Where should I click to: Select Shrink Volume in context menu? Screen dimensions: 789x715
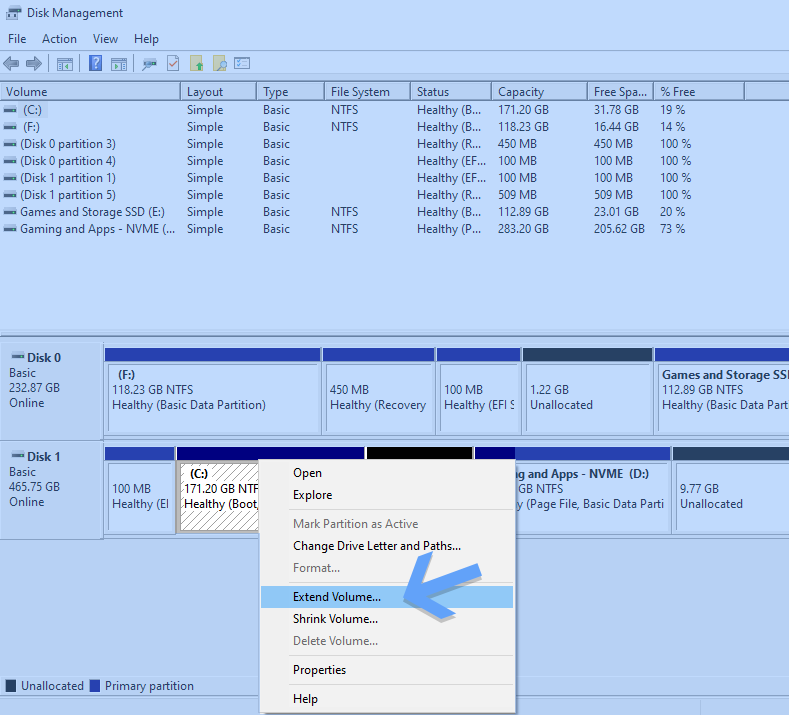coord(386,619)
